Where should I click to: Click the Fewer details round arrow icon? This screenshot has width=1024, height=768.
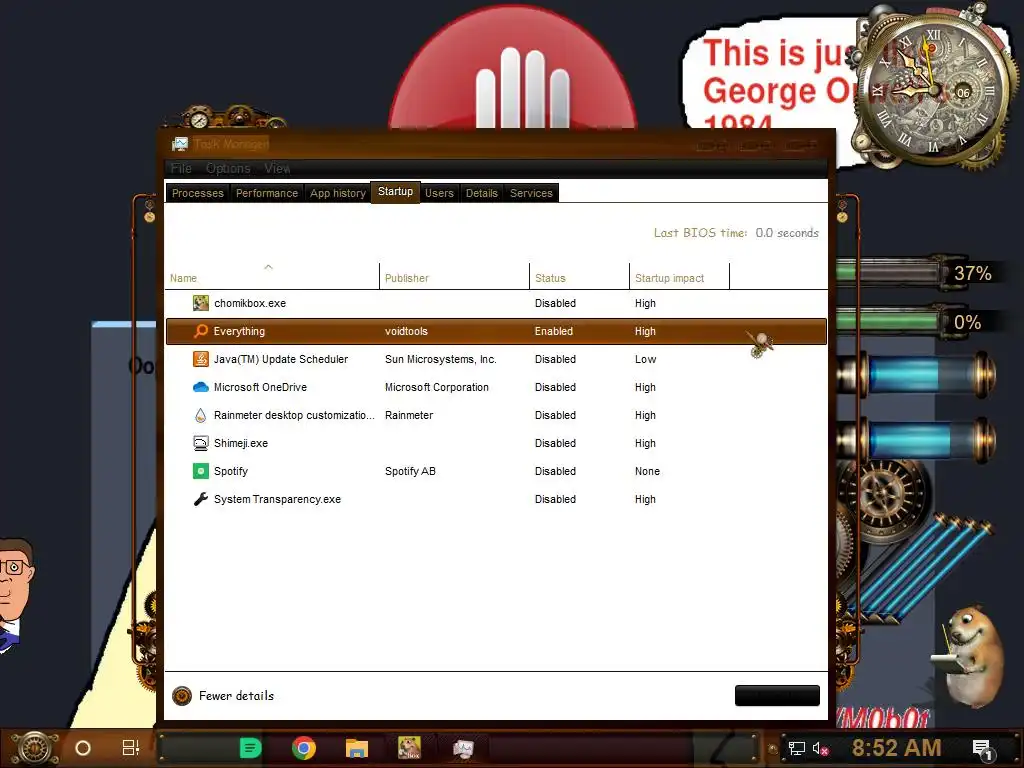tap(182, 696)
